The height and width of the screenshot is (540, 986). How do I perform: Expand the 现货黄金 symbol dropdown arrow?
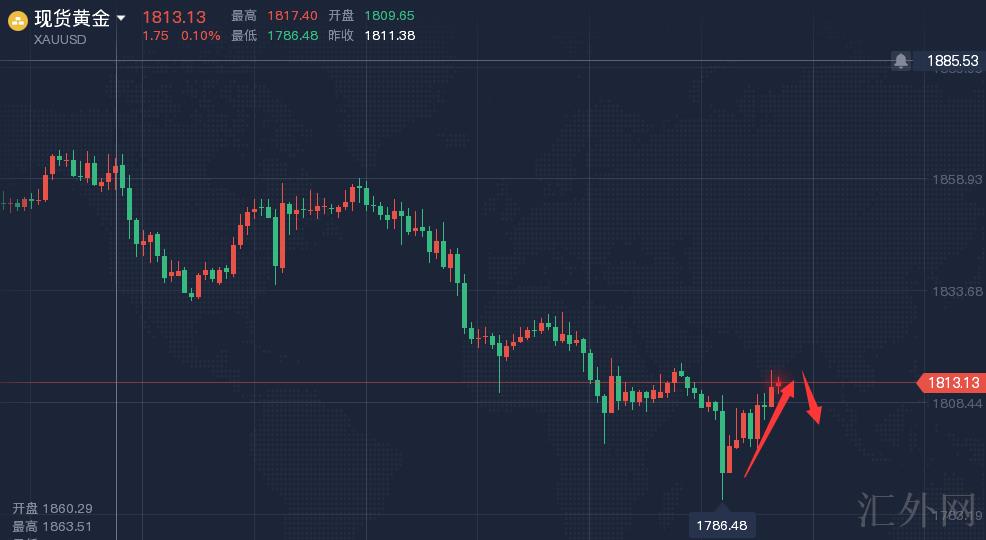(x=121, y=18)
